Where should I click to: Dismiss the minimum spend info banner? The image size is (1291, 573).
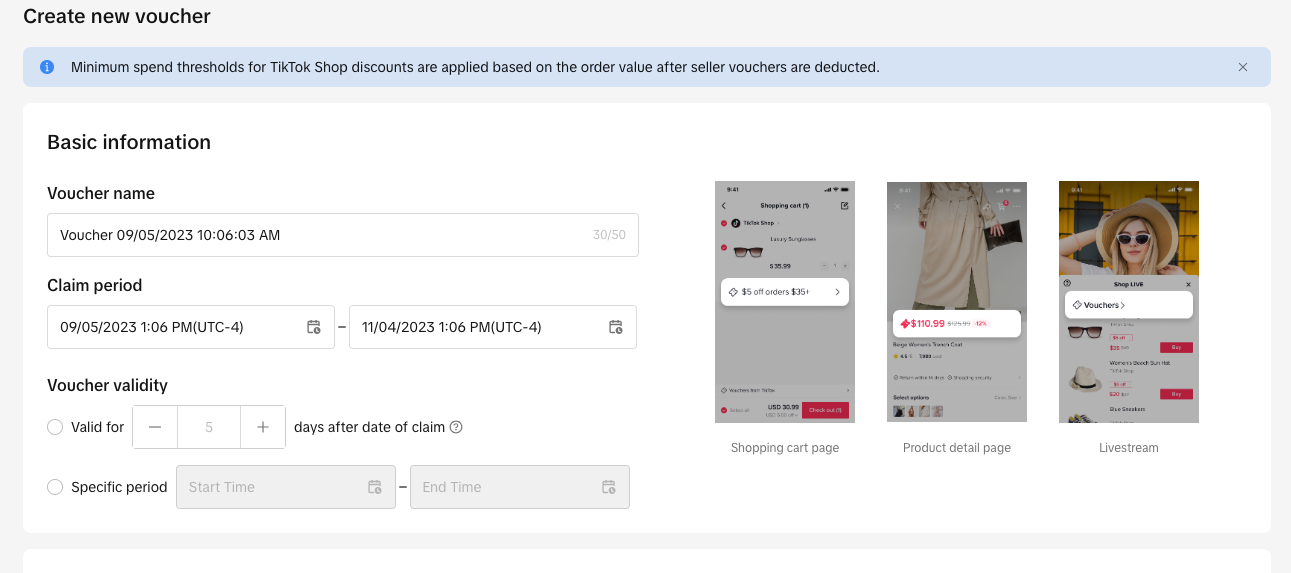(1242, 67)
